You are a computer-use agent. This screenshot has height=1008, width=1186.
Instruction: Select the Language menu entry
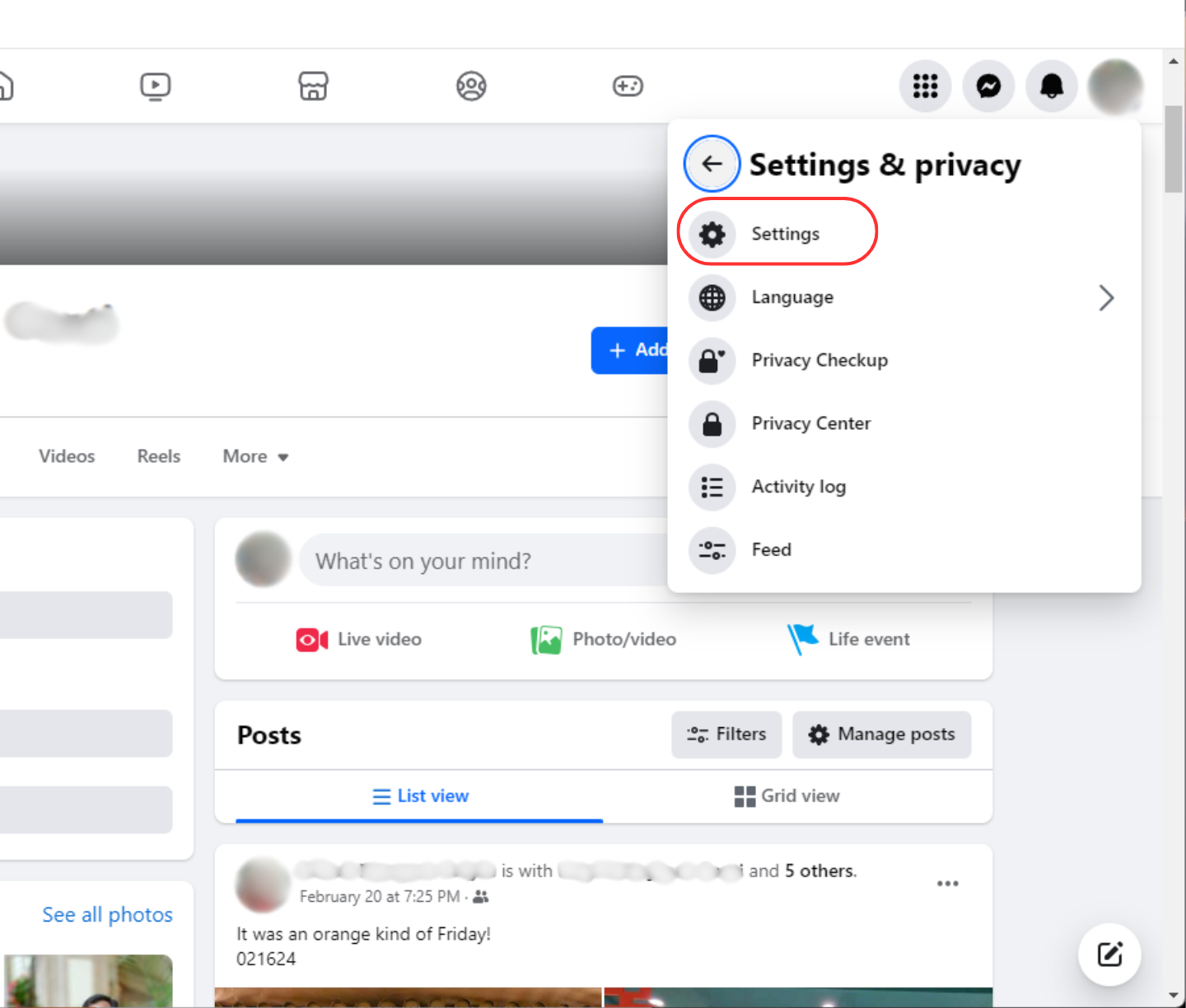(904, 297)
